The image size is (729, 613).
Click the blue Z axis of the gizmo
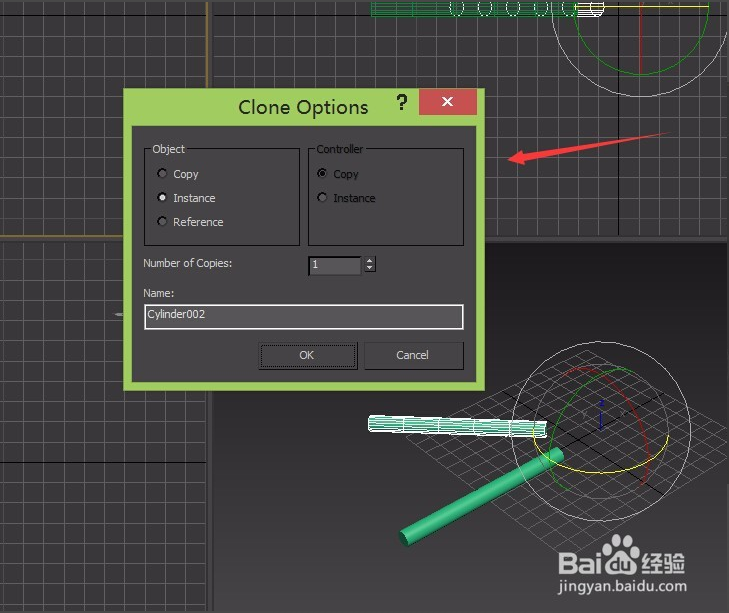coord(601,416)
